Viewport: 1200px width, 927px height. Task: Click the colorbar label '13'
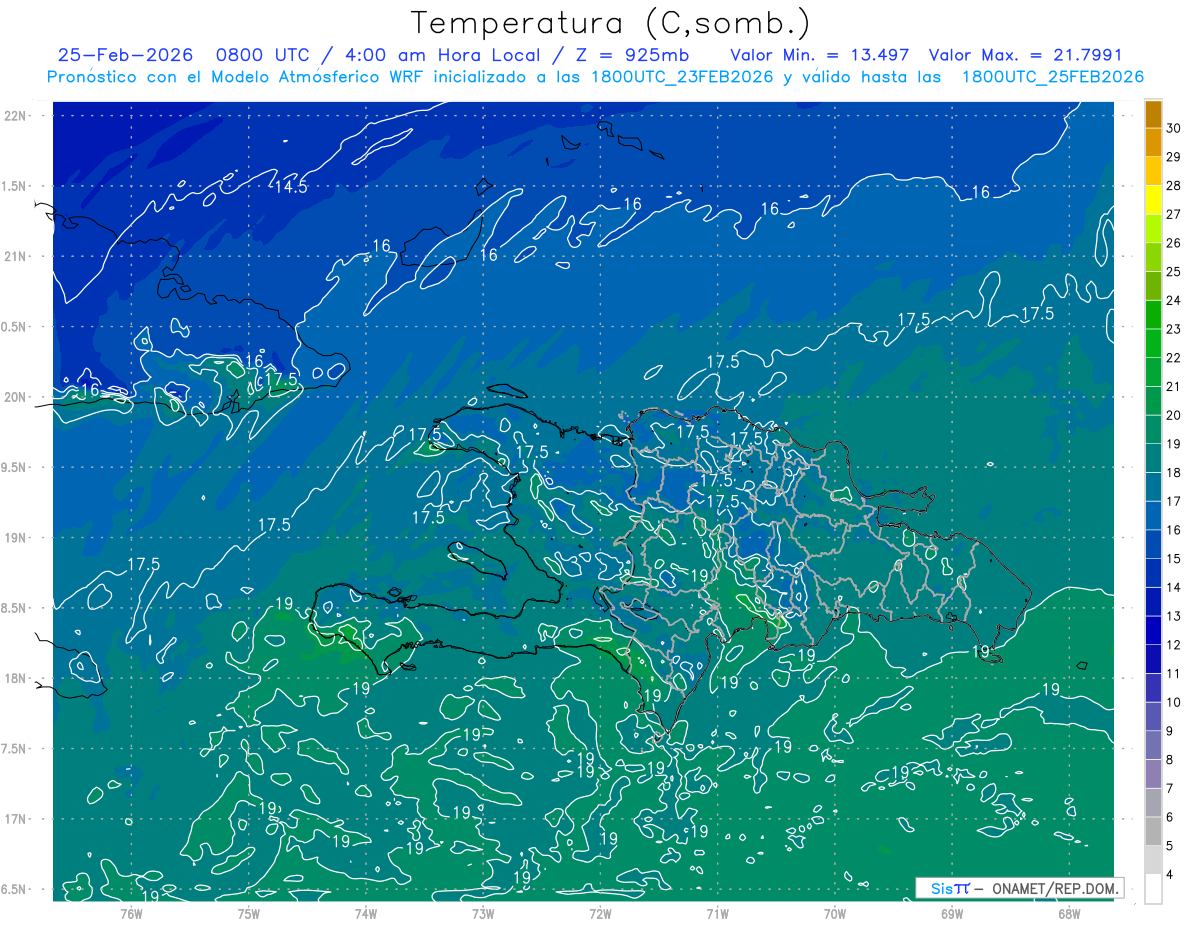click(x=1174, y=617)
